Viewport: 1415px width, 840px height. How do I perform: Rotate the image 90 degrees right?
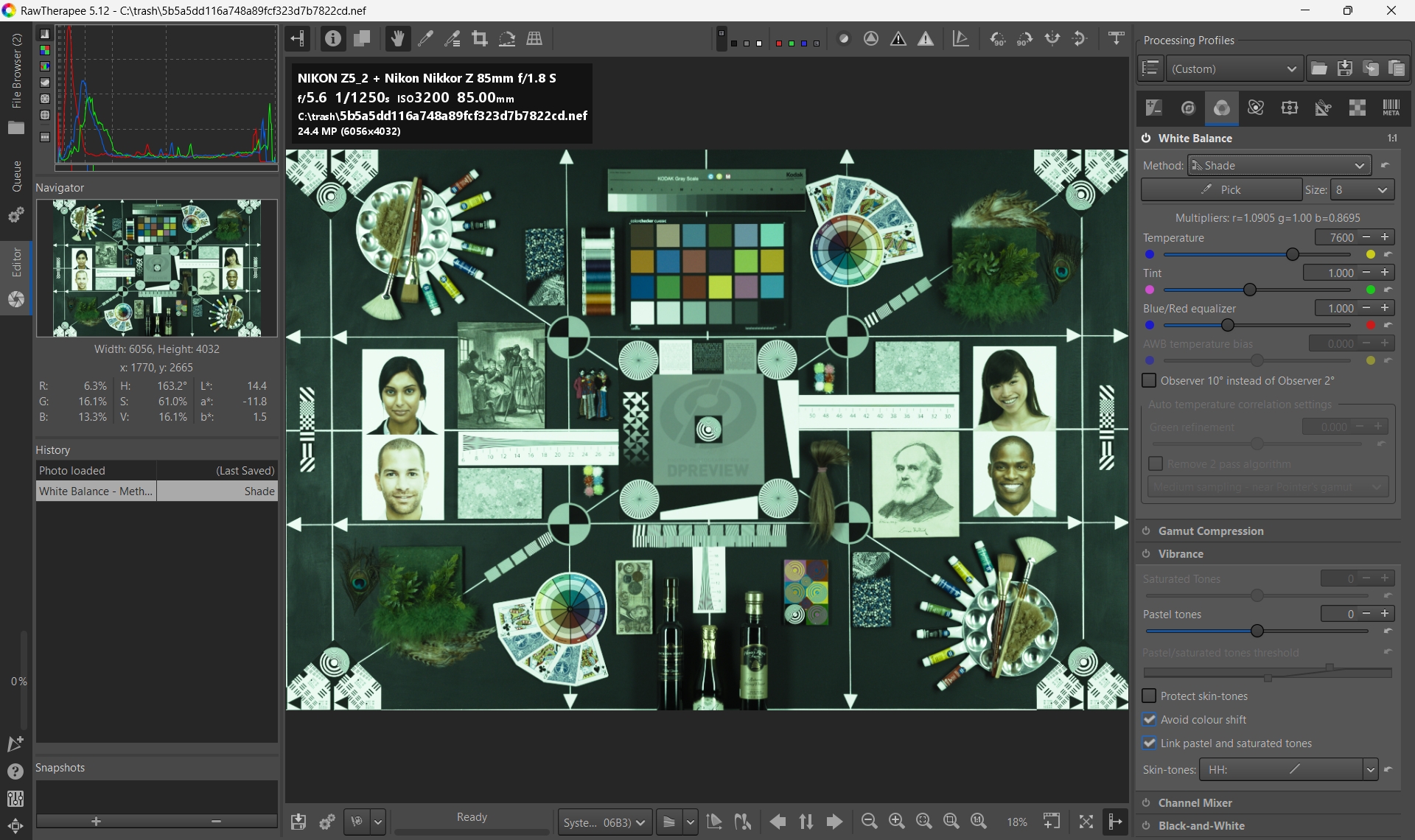point(1025,38)
